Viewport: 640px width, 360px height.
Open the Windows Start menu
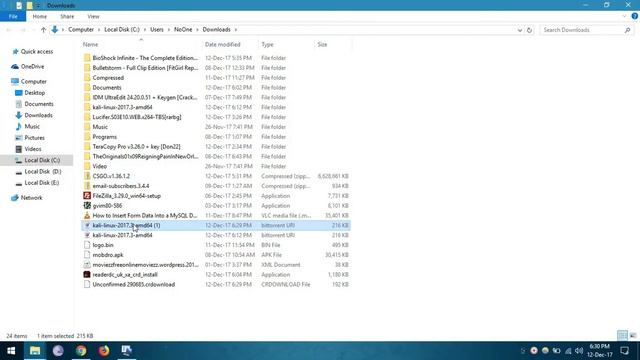[11, 351]
